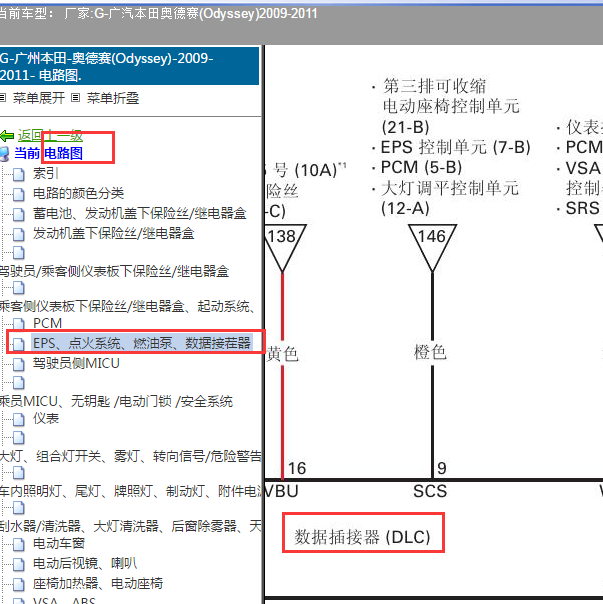Click connector triangle 146 in diagram
Screen dimensions: 603x604
(432, 248)
